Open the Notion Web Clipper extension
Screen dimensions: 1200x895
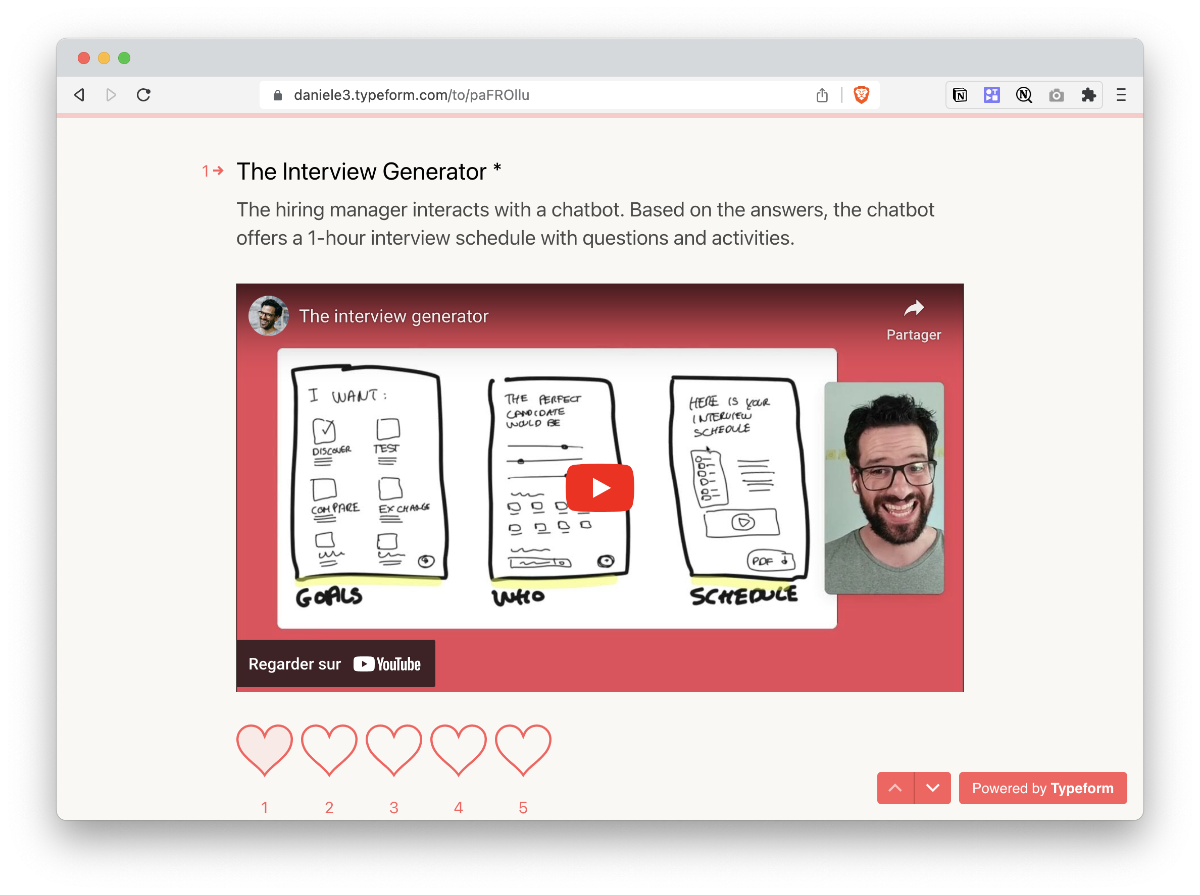click(960, 95)
